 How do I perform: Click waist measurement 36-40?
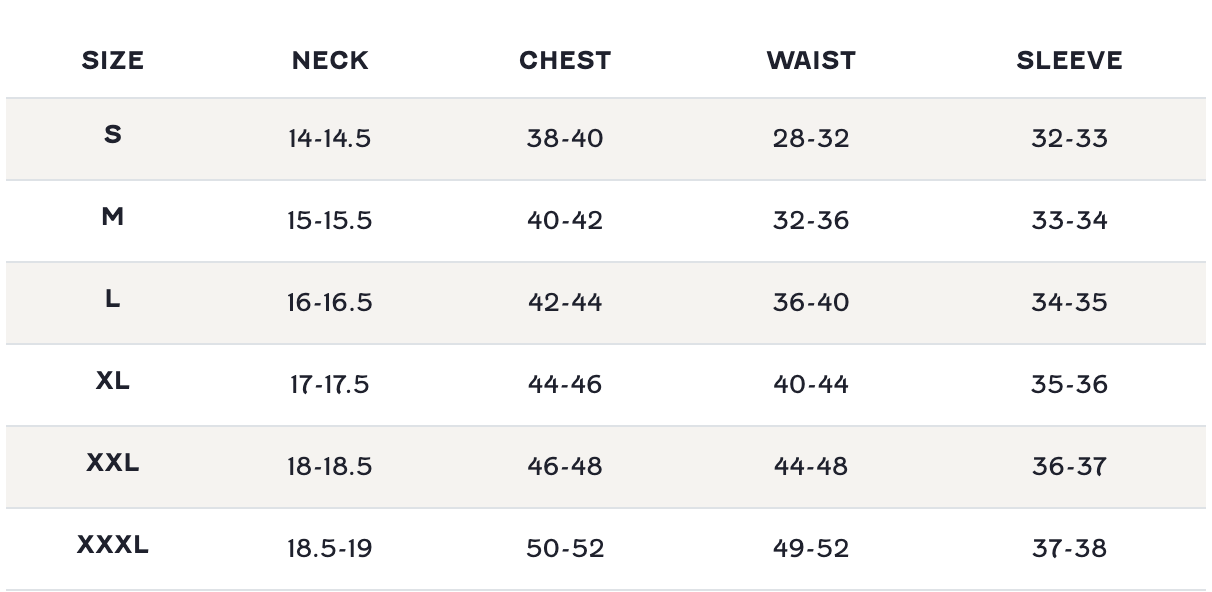[x=811, y=302]
